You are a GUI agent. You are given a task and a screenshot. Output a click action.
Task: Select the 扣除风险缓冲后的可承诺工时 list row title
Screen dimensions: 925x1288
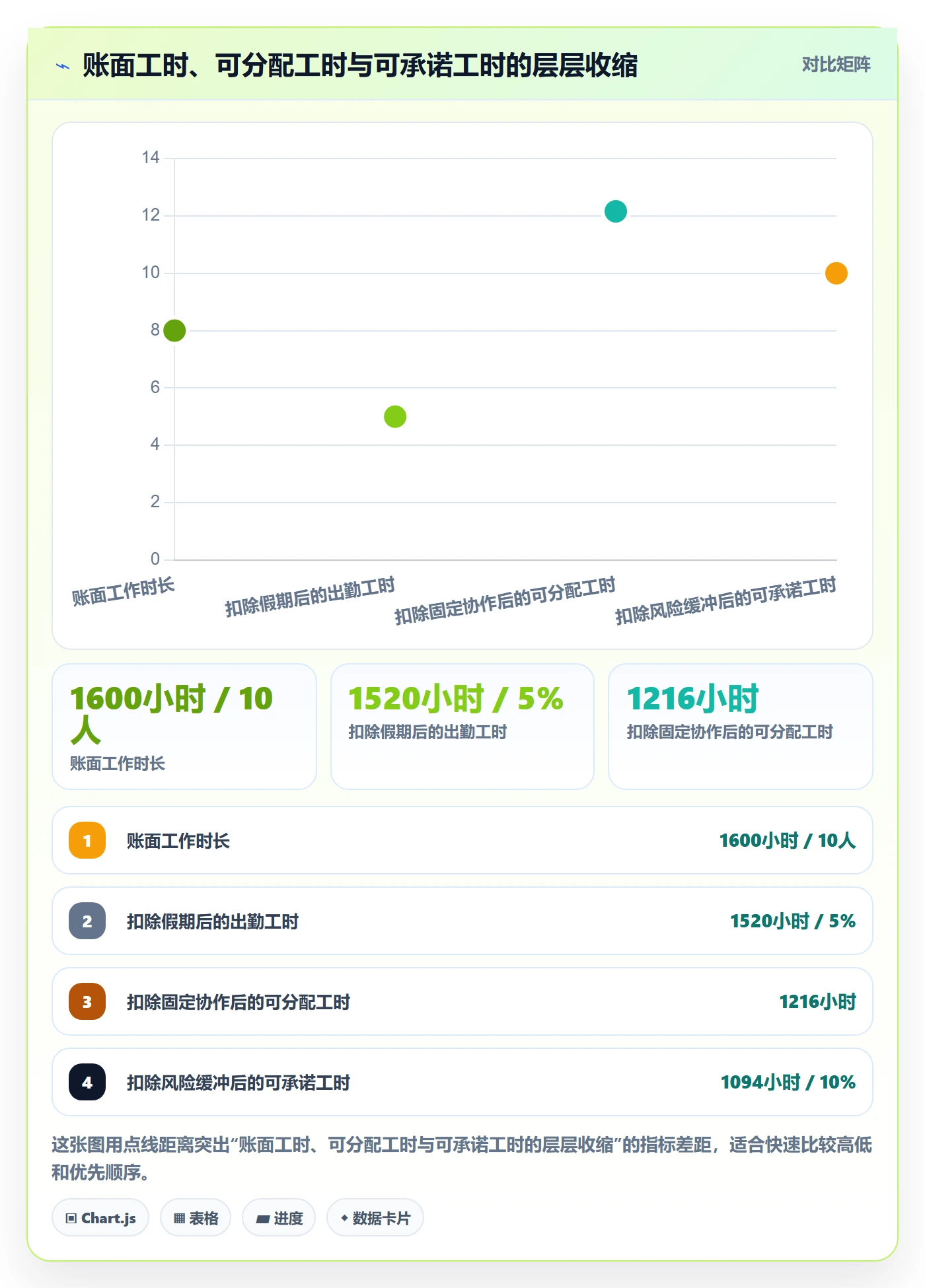tap(239, 1083)
